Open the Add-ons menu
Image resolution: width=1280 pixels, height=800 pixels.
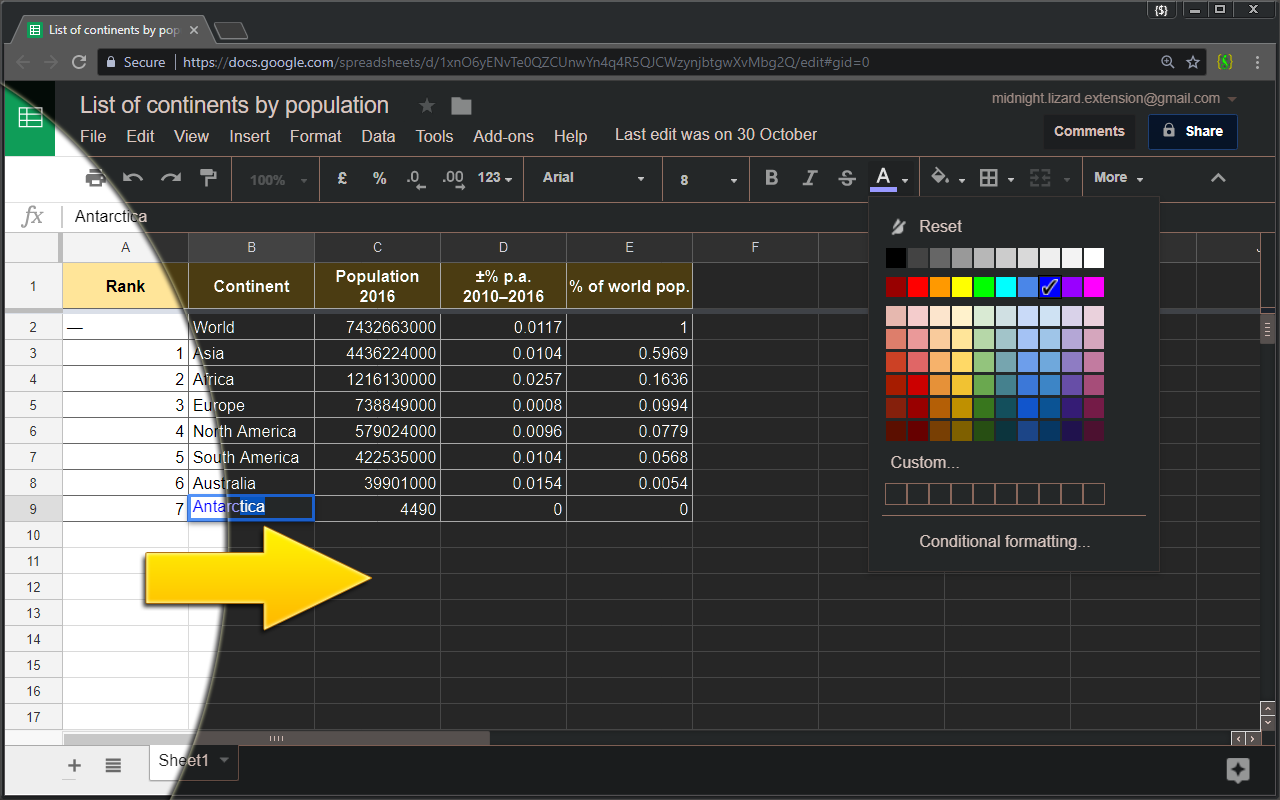coord(503,136)
